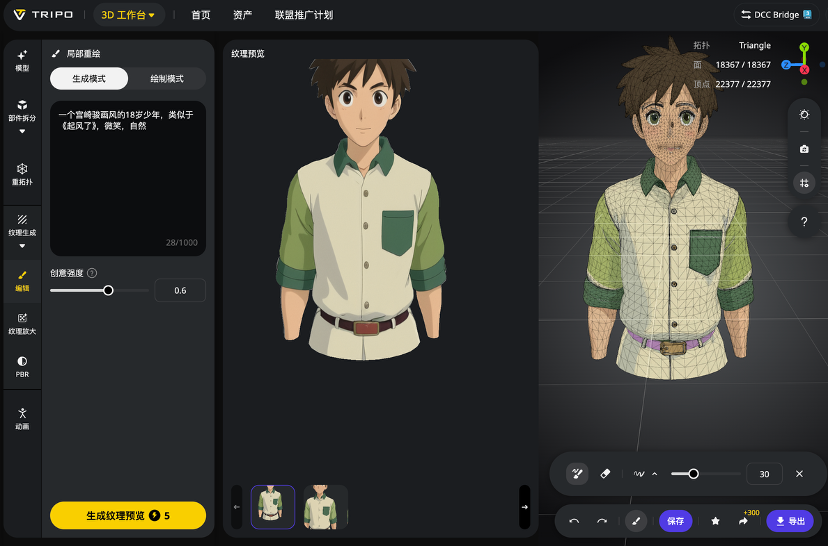Image resolution: width=828 pixels, height=546 pixels.
Task: Click the 导出 export button
Action: point(790,521)
